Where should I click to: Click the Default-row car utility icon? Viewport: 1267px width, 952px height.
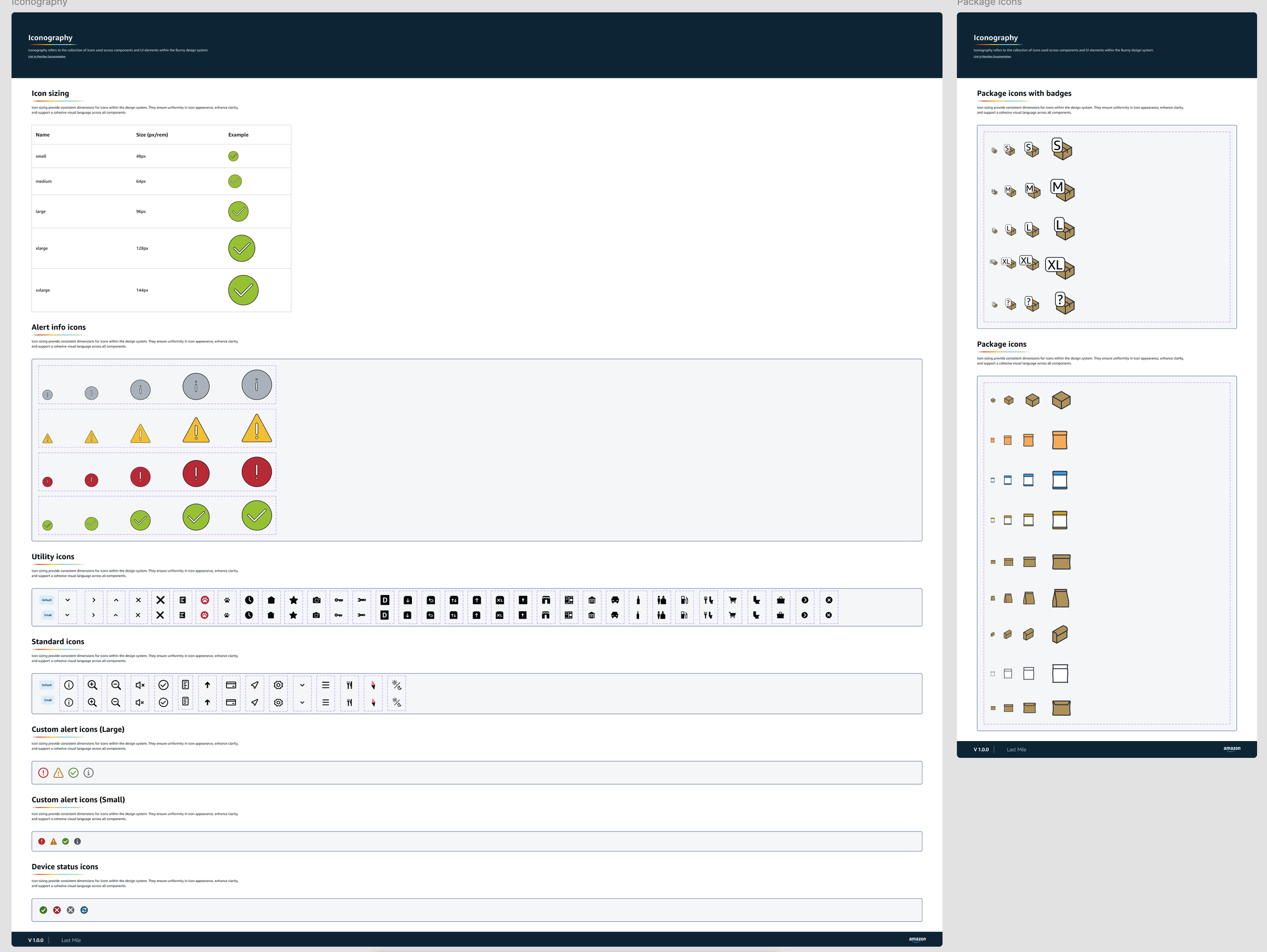coord(615,600)
